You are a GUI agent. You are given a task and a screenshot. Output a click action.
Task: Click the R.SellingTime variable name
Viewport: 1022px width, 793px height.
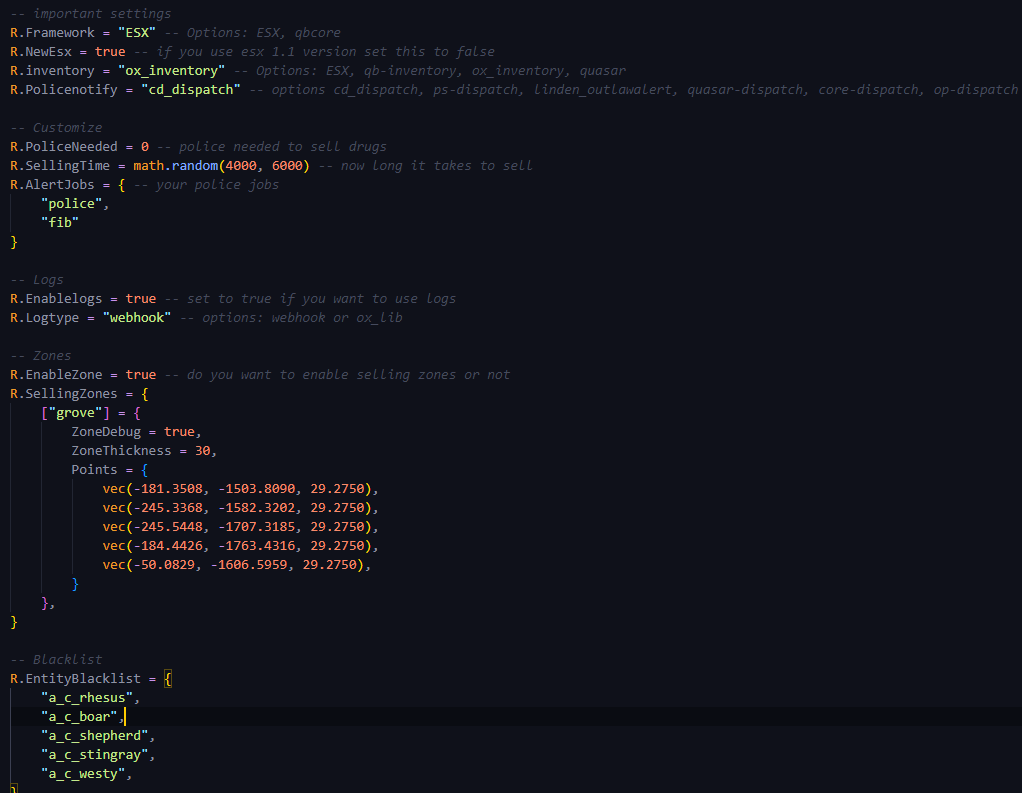point(60,166)
